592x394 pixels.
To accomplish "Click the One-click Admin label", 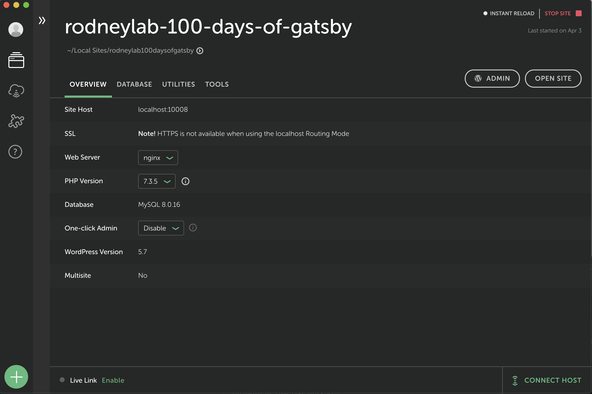I will (x=91, y=228).
